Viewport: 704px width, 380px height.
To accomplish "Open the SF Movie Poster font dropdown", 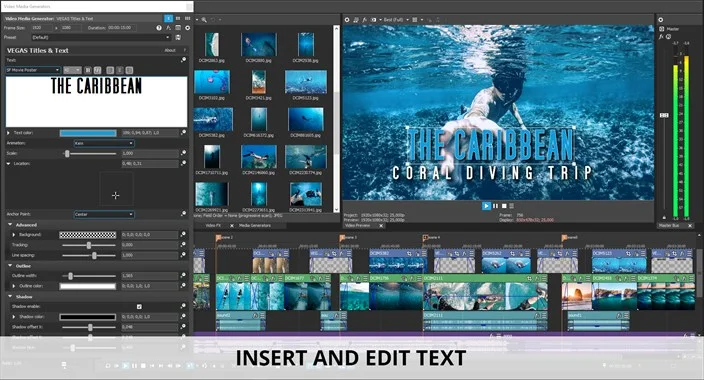I will pyautogui.click(x=33, y=70).
